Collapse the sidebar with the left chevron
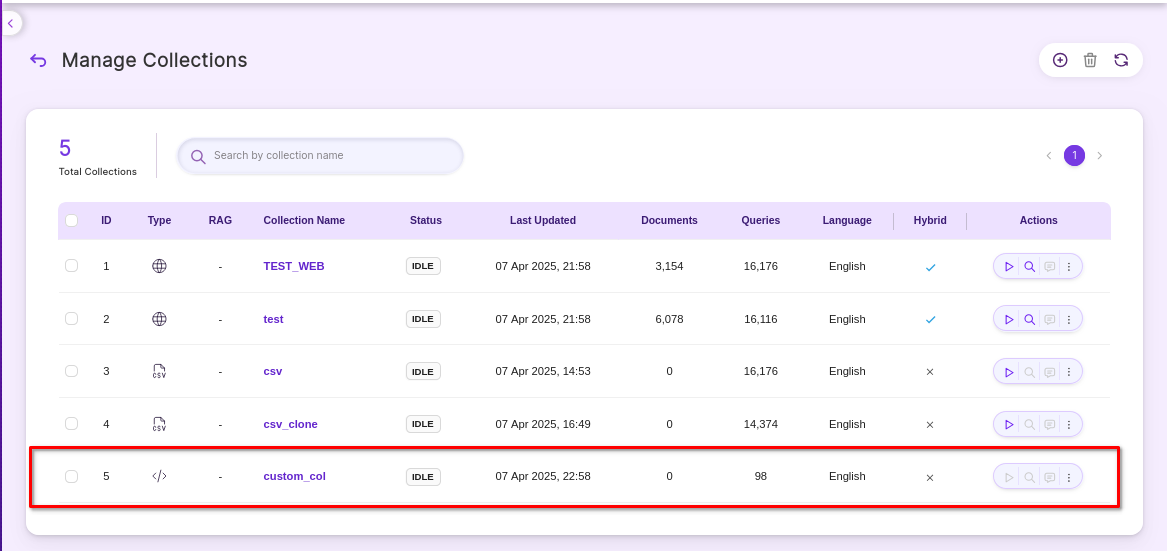This screenshot has width=1168, height=551. point(10,24)
